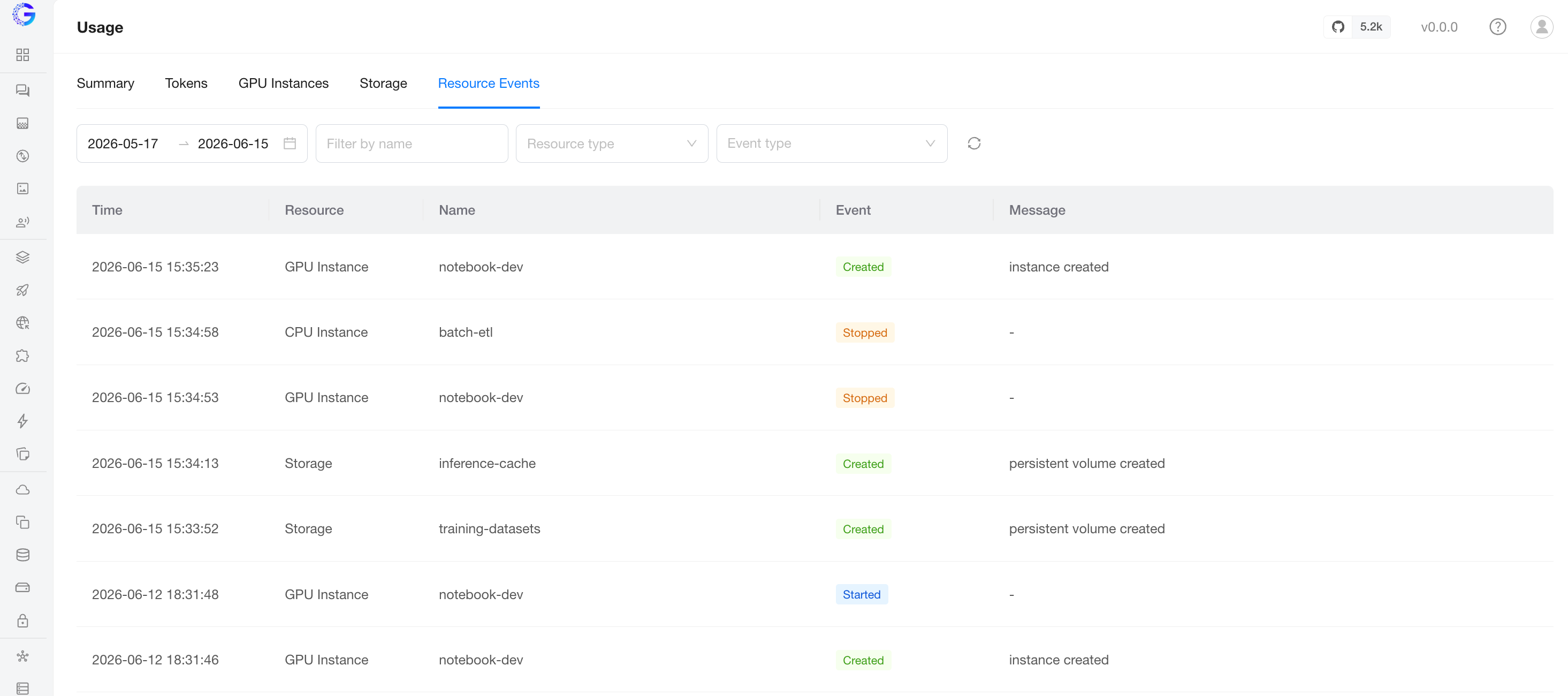The height and width of the screenshot is (696, 1568).
Task: Click the batch-etl name cell
Action: pyautogui.click(x=466, y=332)
